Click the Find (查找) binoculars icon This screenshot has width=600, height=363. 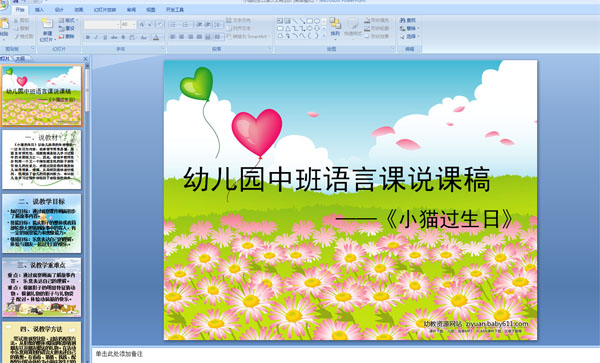click(x=403, y=20)
